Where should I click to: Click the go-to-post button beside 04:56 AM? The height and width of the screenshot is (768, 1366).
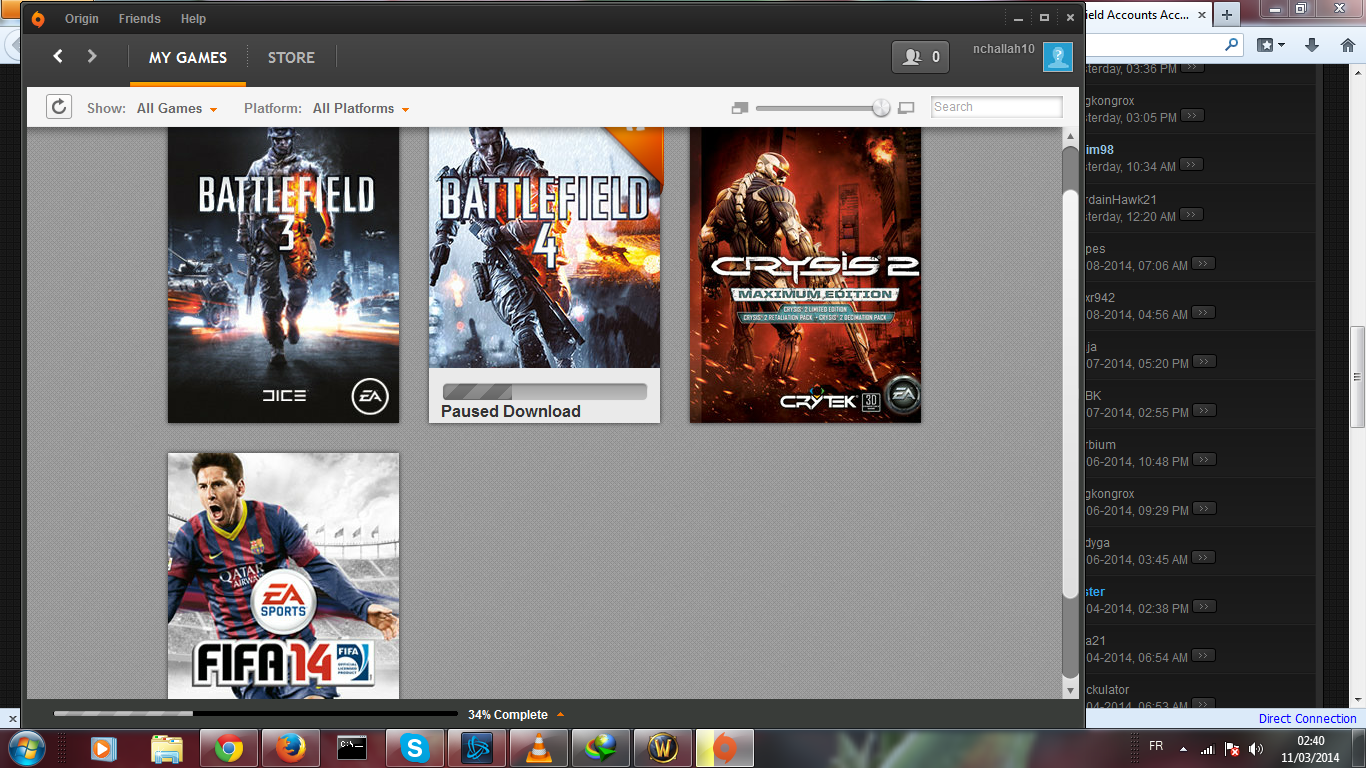coord(1203,313)
